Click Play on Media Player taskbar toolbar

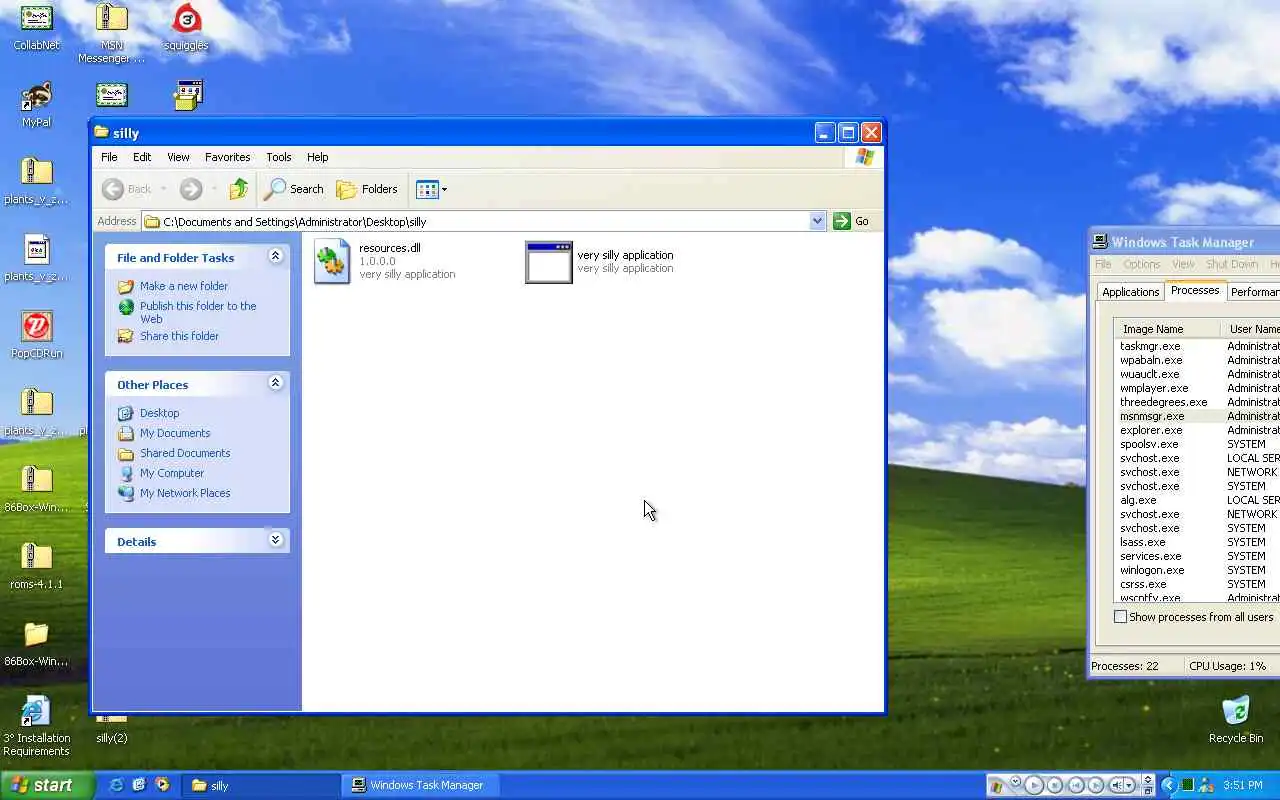coord(1034,785)
